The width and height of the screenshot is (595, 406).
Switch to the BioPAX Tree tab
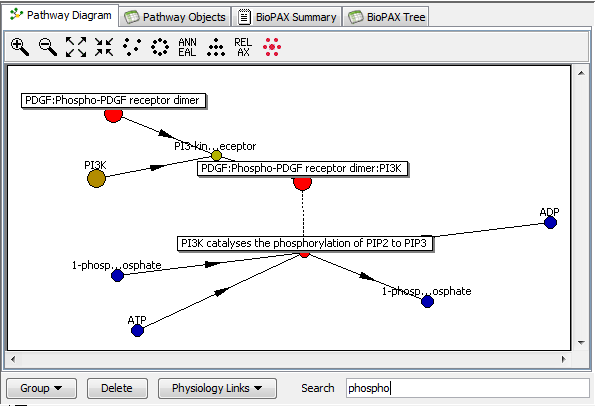click(386, 17)
